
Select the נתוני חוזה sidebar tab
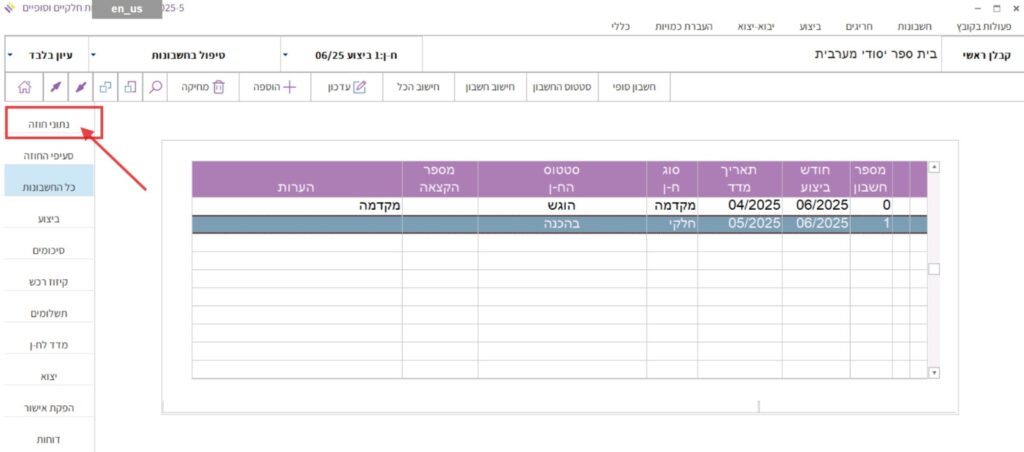coord(48,124)
